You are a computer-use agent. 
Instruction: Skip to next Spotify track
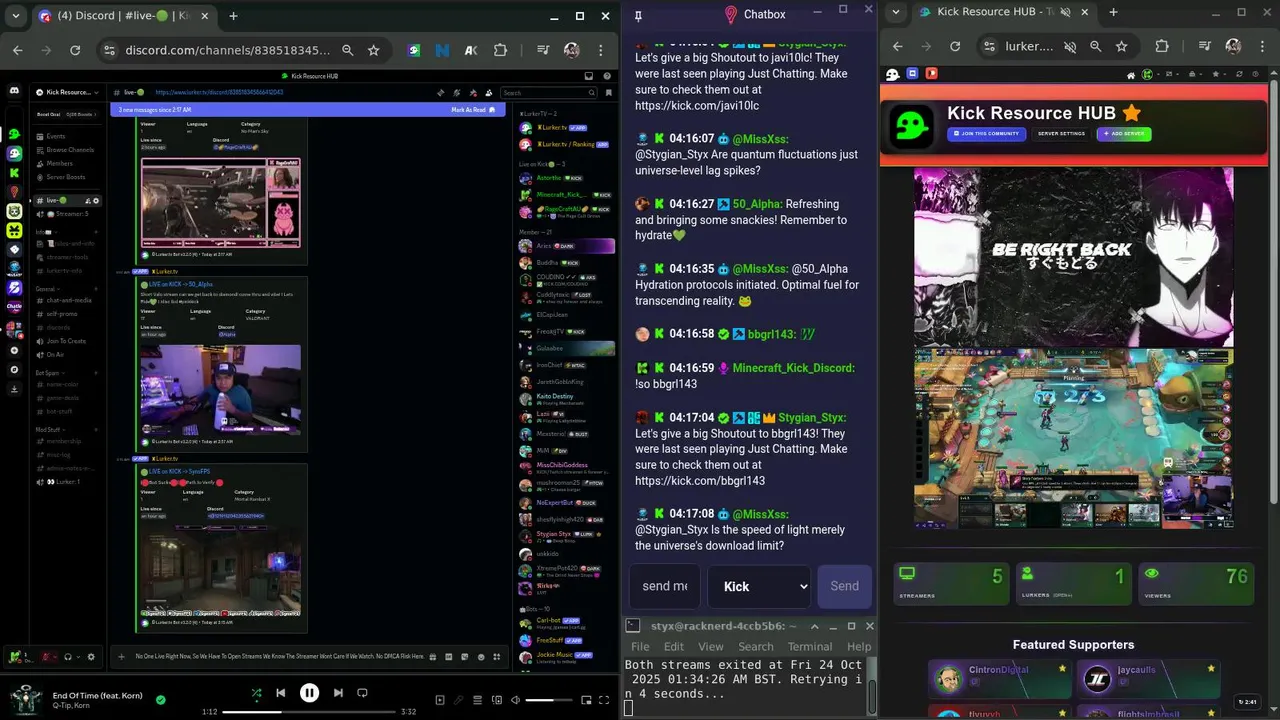coord(338,693)
